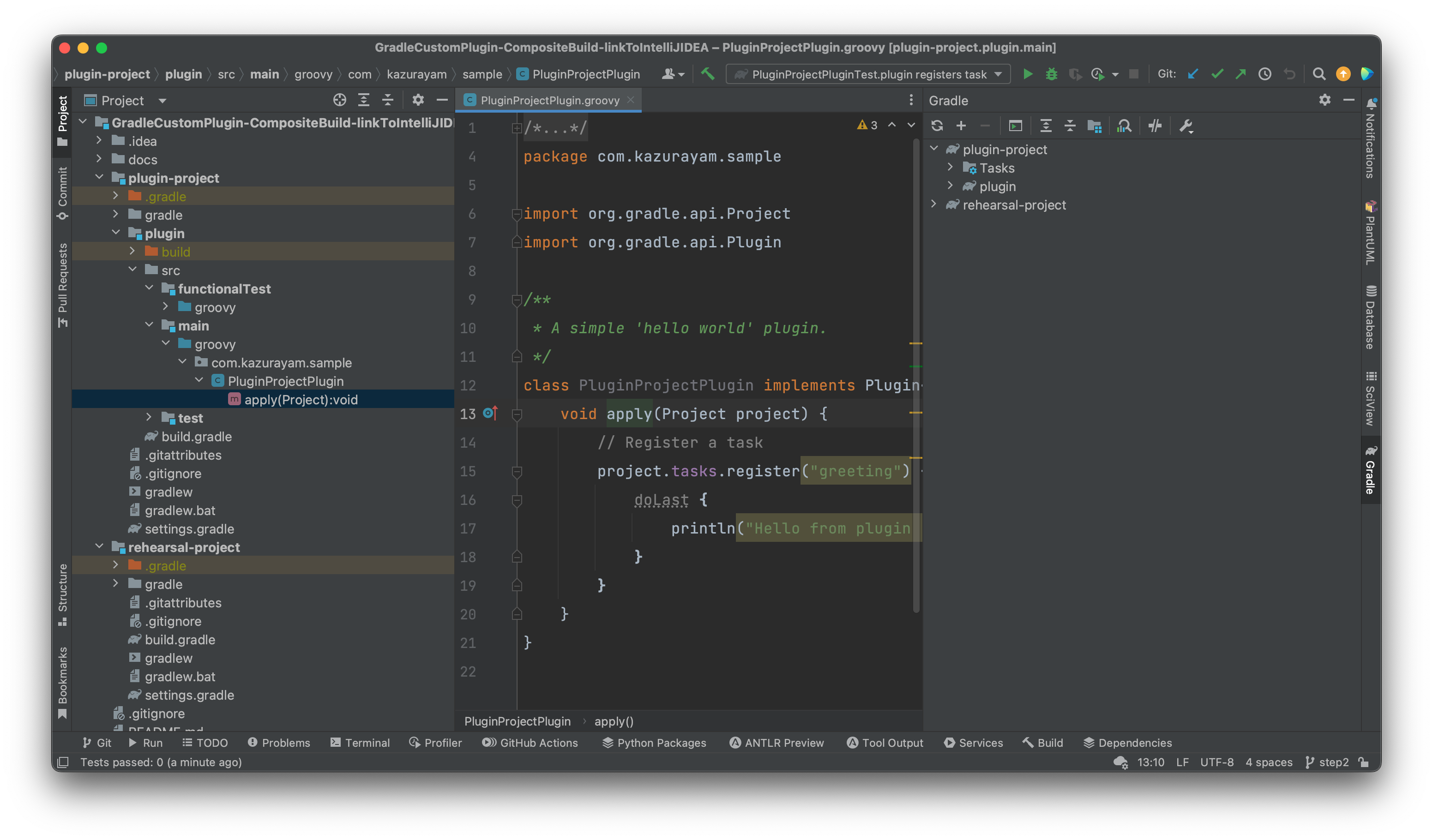Hide the Gradle tool window
Image resolution: width=1433 pixels, height=840 pixels.
click(1348, 100)
